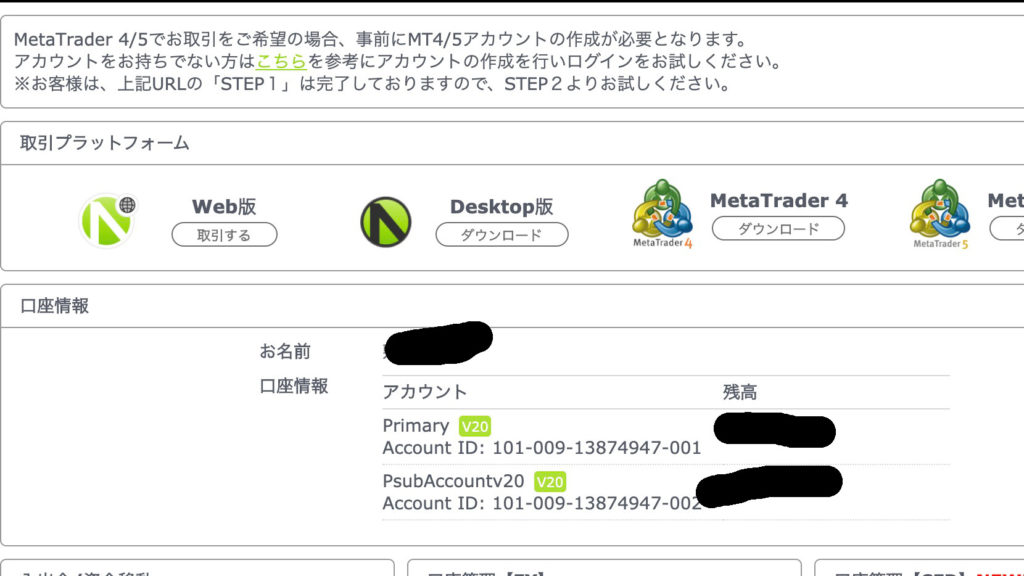Click Account ID 101-009-13874947-002
The width and height of the screenshot is (1024, 576).
541,504
